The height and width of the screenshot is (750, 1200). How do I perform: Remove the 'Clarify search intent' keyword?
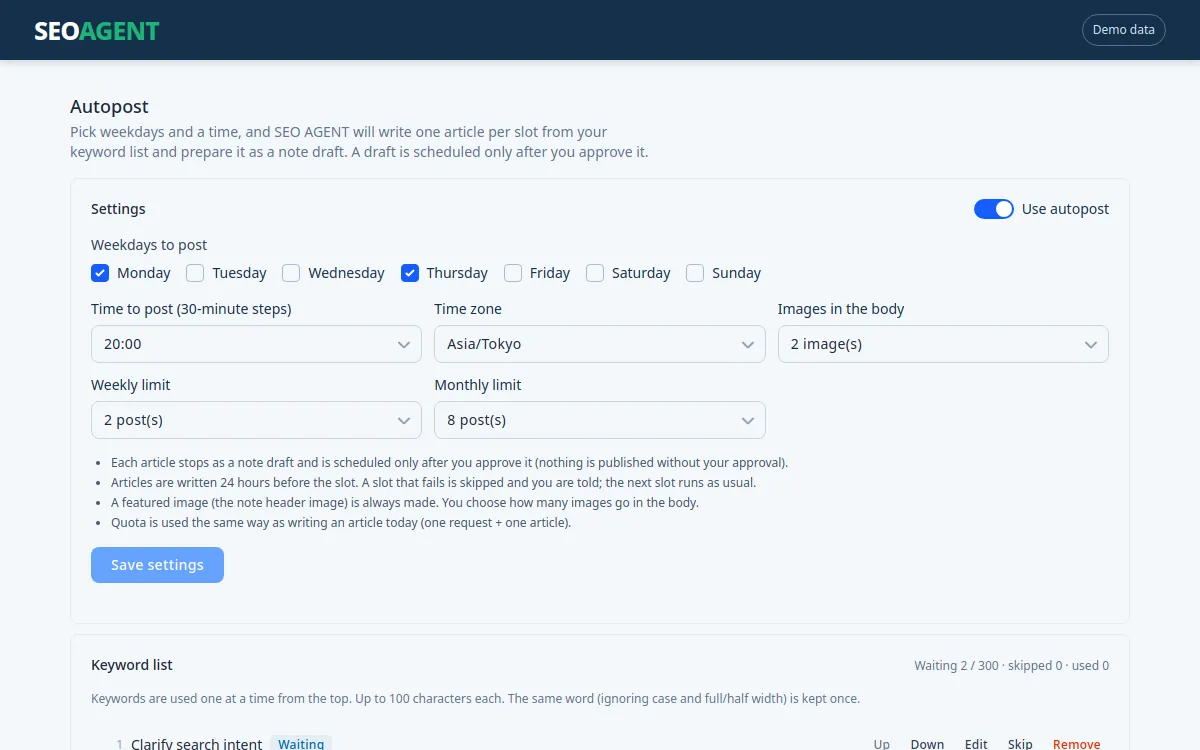coord(1077,744)
